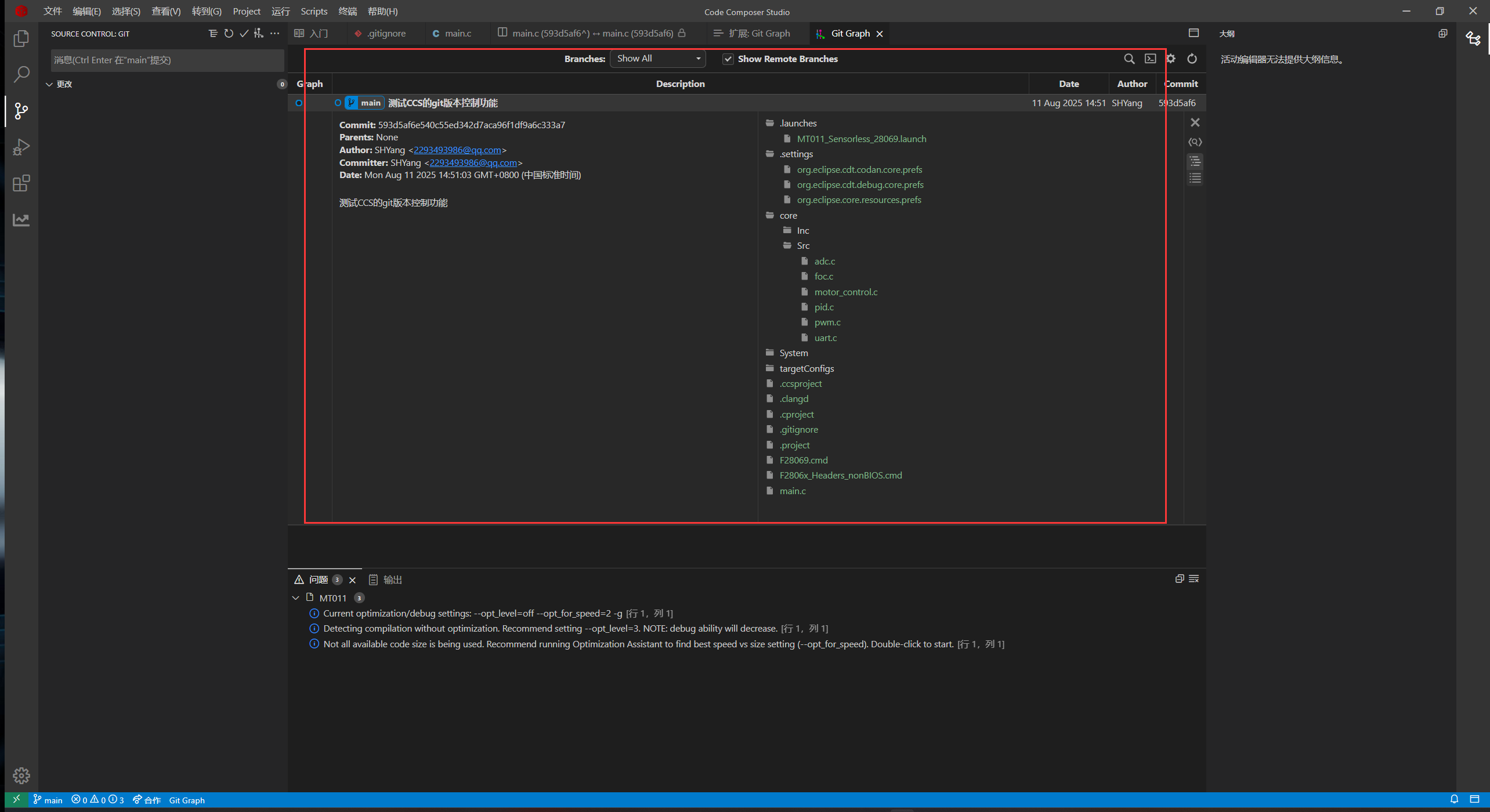
Task: Click the author email link
Action: (x=457, y=150)
